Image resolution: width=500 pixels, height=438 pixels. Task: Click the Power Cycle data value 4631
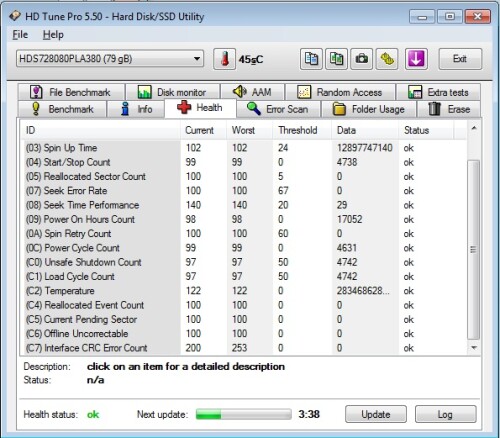pos(347,248)
